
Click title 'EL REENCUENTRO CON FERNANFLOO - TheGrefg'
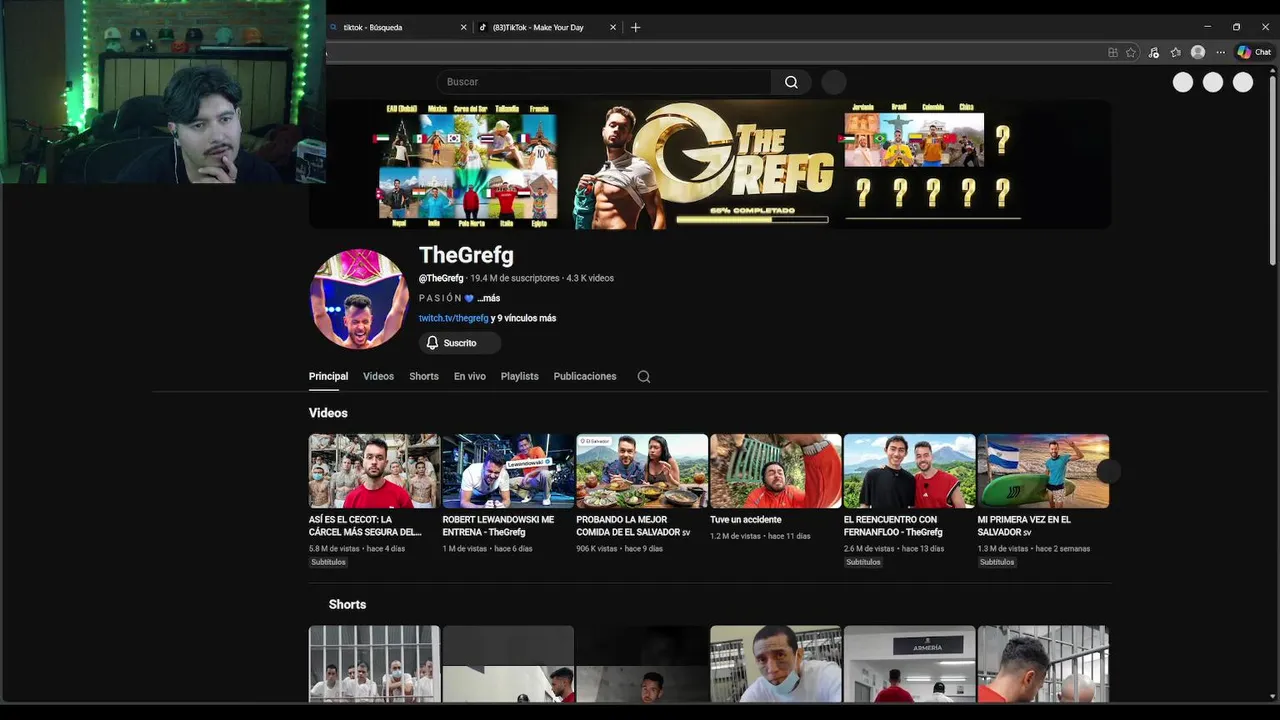point(893,526)
